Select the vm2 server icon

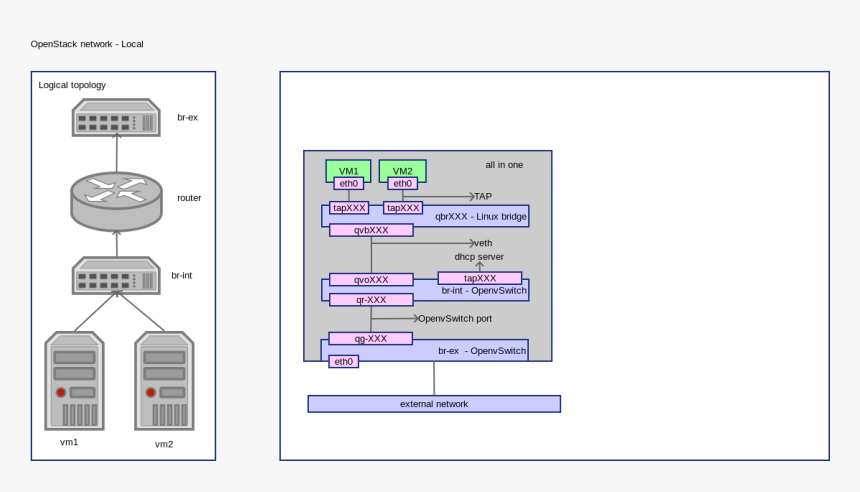pyautogui.click(x=164, y=381)
